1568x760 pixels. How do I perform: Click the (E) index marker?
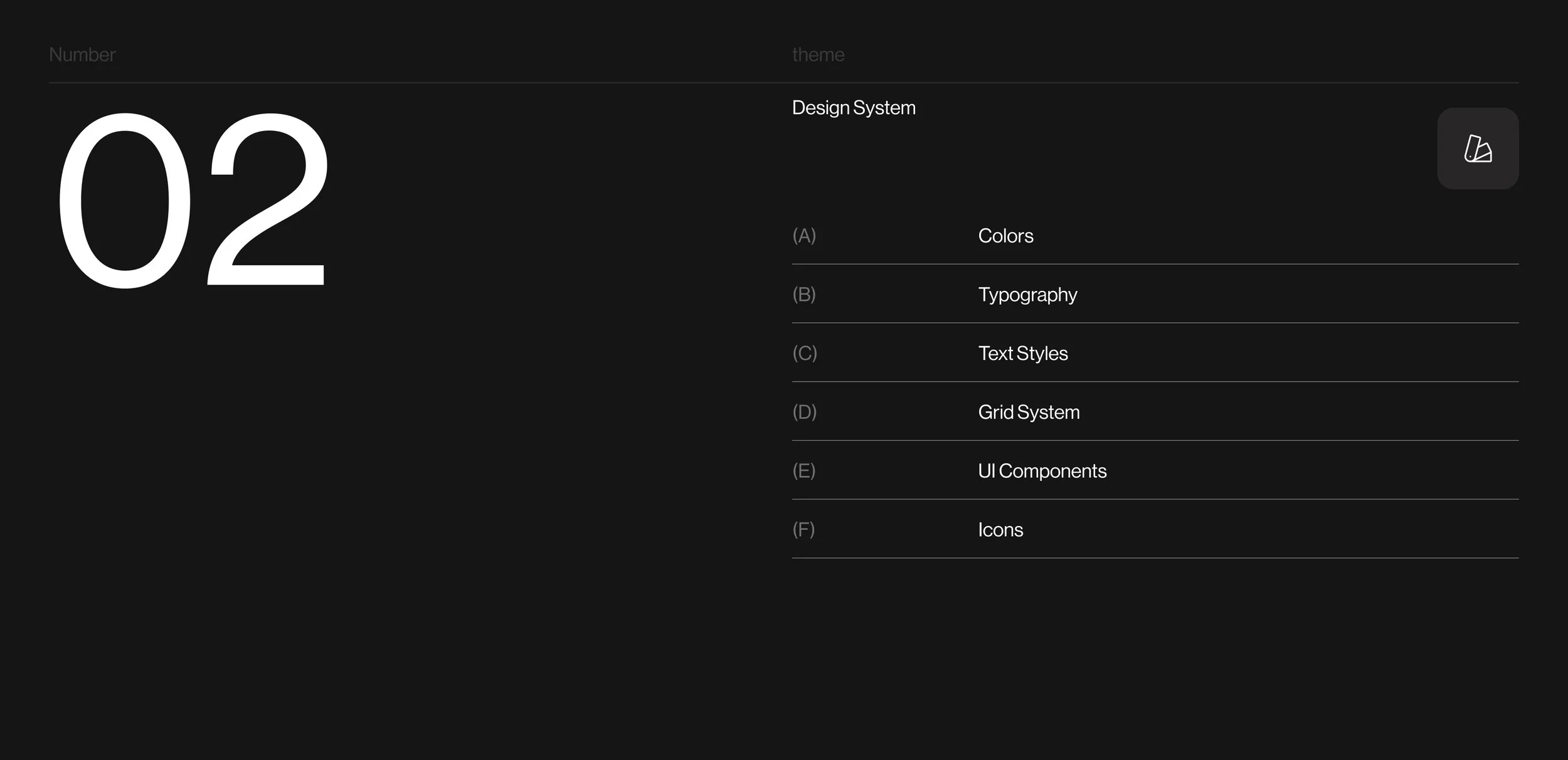click(x=804, y=471)
